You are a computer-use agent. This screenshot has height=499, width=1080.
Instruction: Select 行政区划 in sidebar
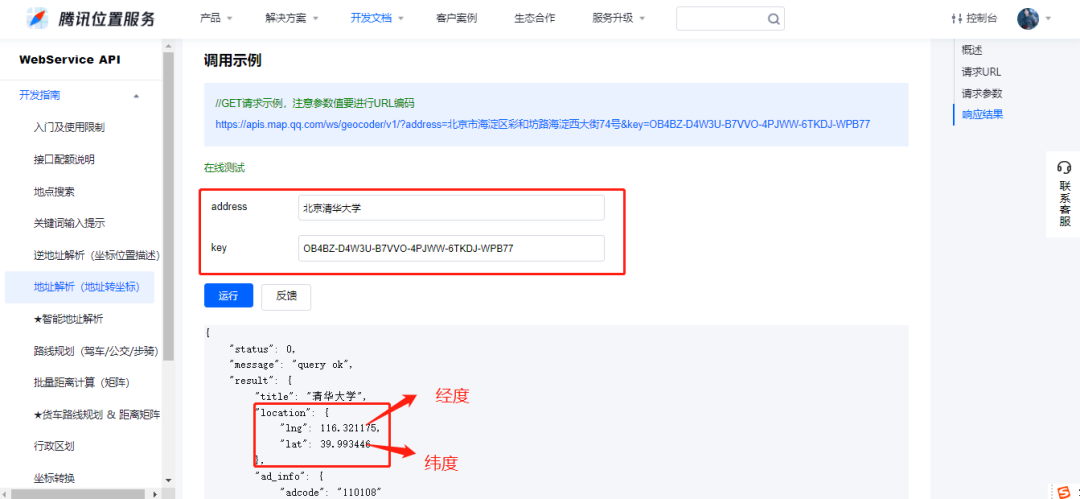click(54, 446)
